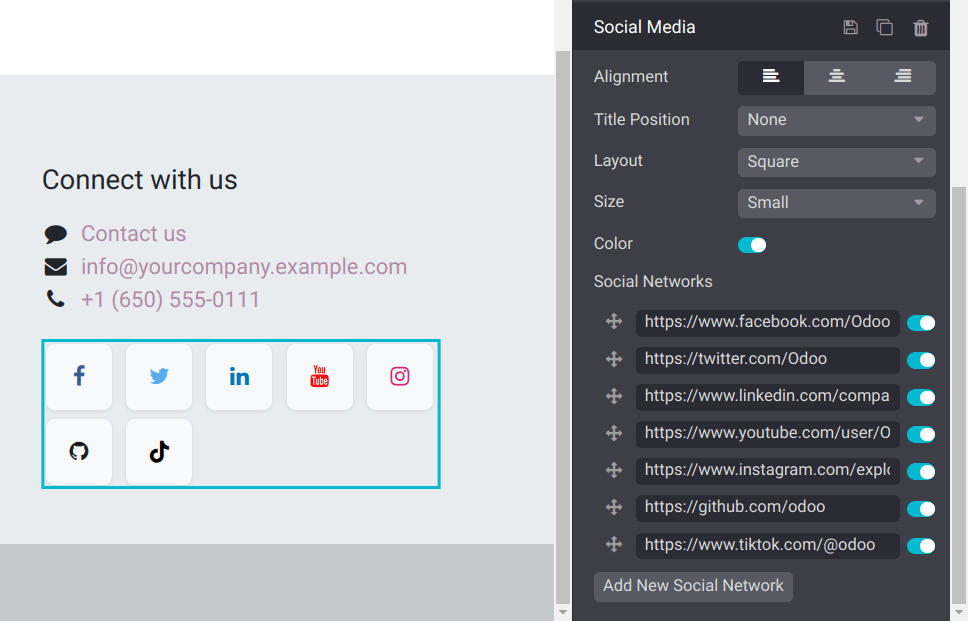Open the Contact us link
This screenshot has height=621, width=968.
[133, 234]
